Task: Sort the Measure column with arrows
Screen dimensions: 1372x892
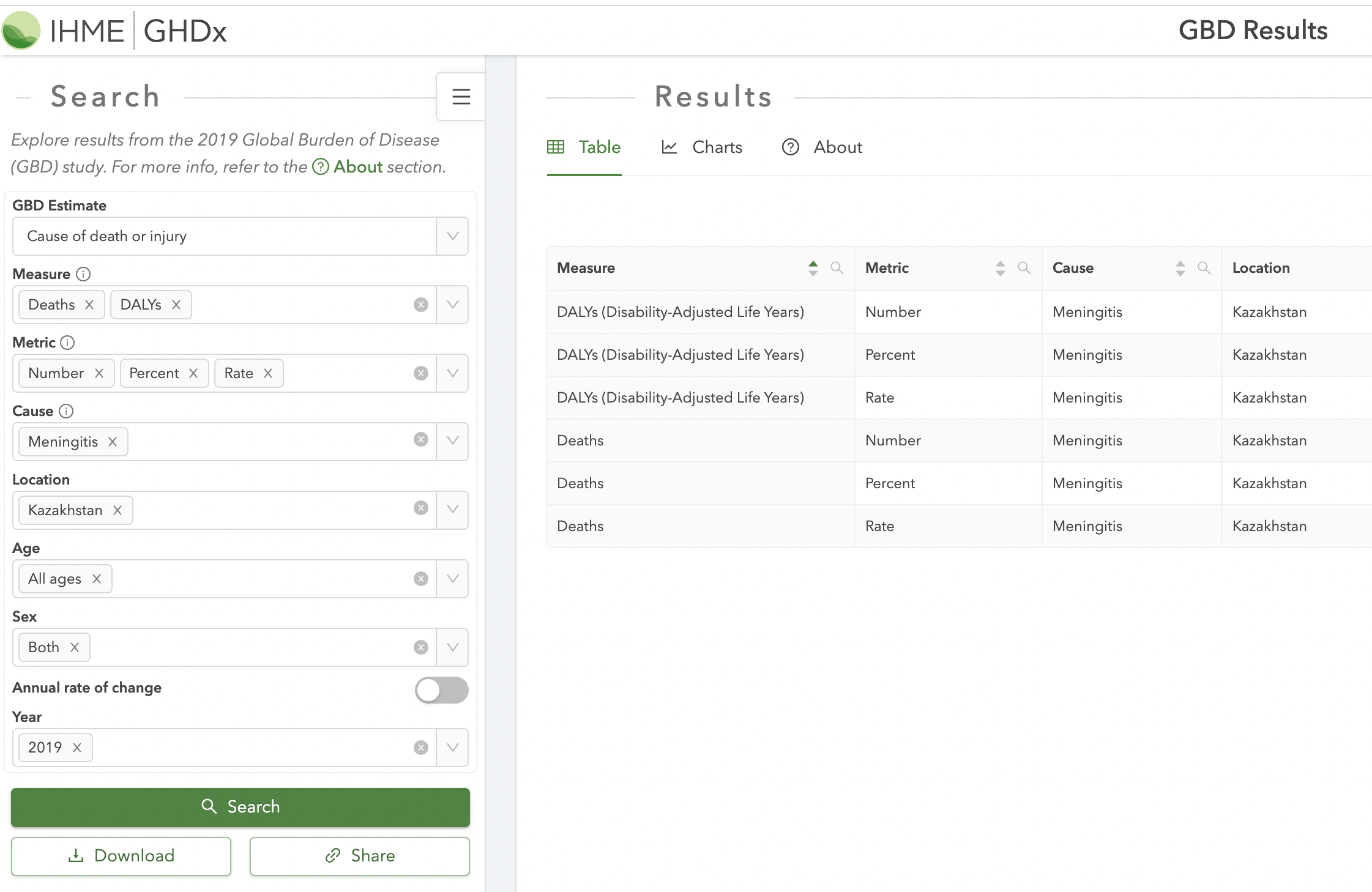Action: pos(813,268)
